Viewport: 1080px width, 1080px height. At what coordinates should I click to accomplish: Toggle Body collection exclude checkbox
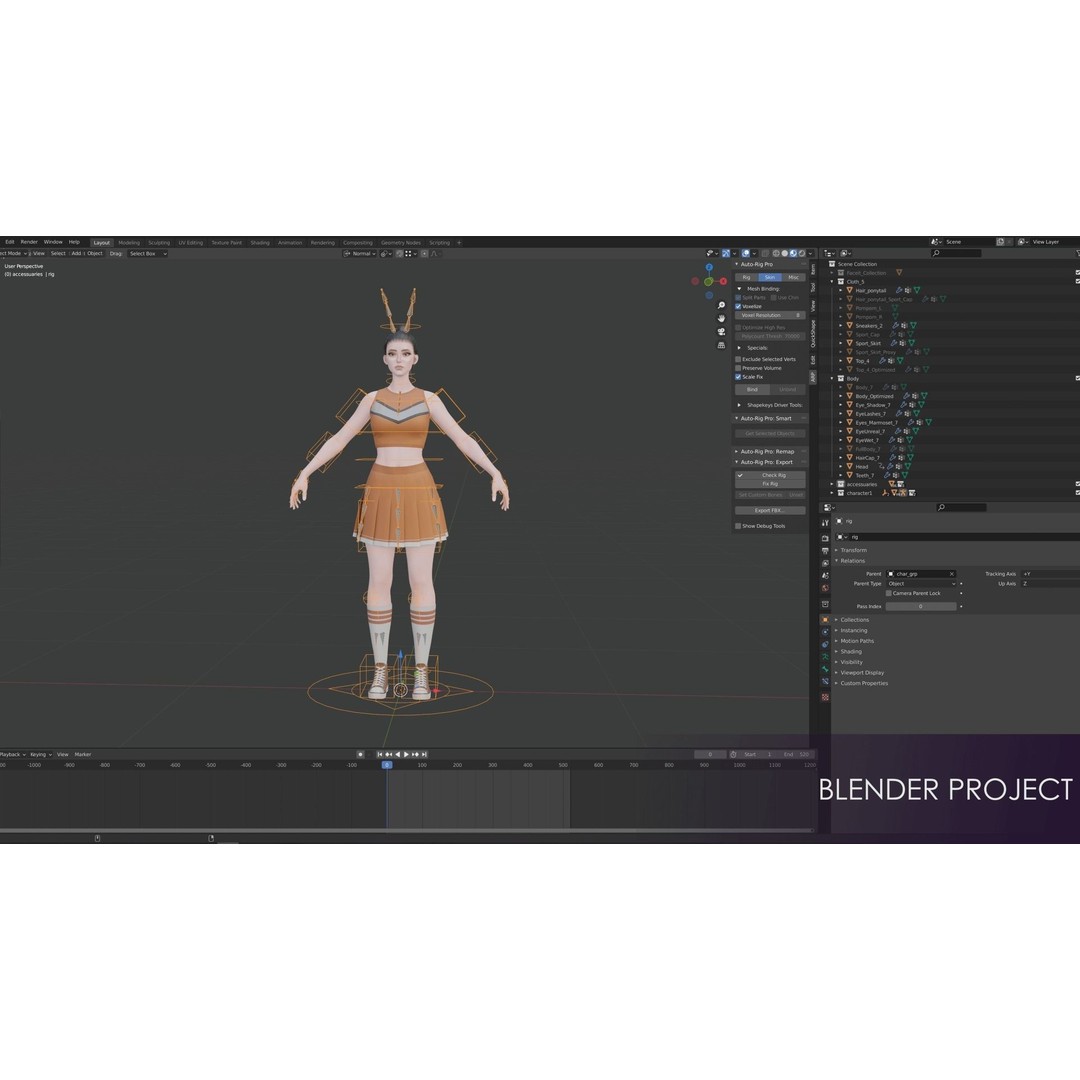coord(1077,378)
